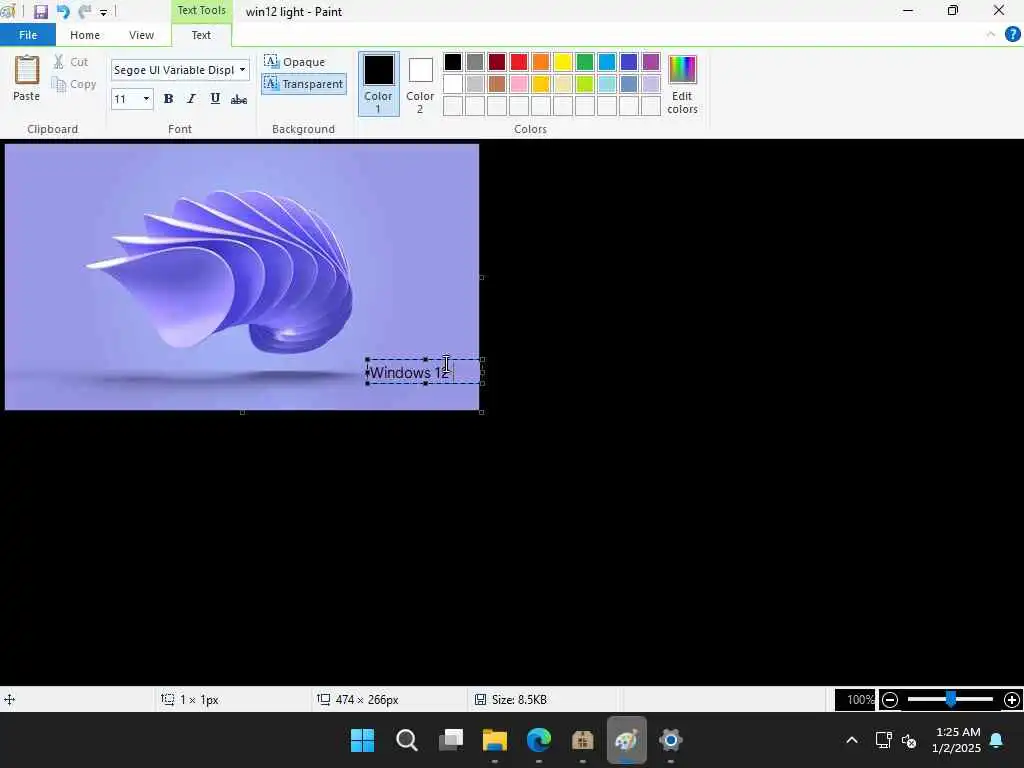
Task: Click inside the Windows 12 text box
Action: 424,372
